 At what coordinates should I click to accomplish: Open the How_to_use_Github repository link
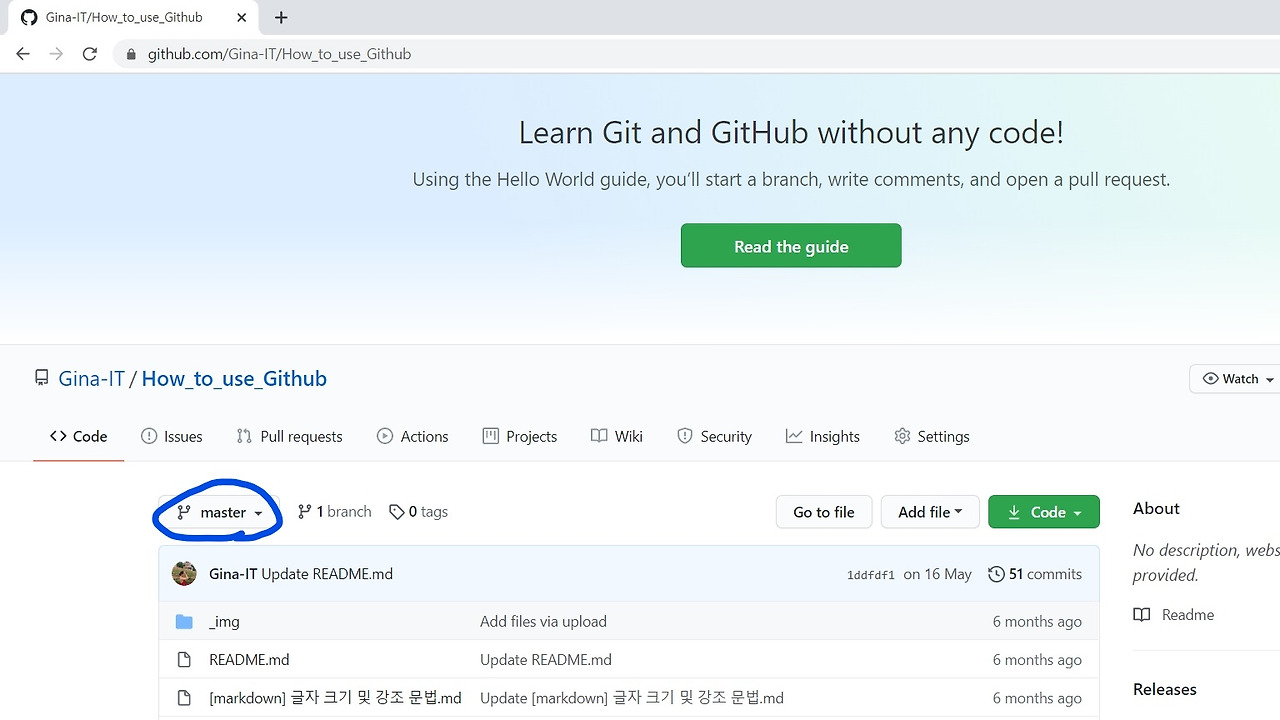pos(234,379)
